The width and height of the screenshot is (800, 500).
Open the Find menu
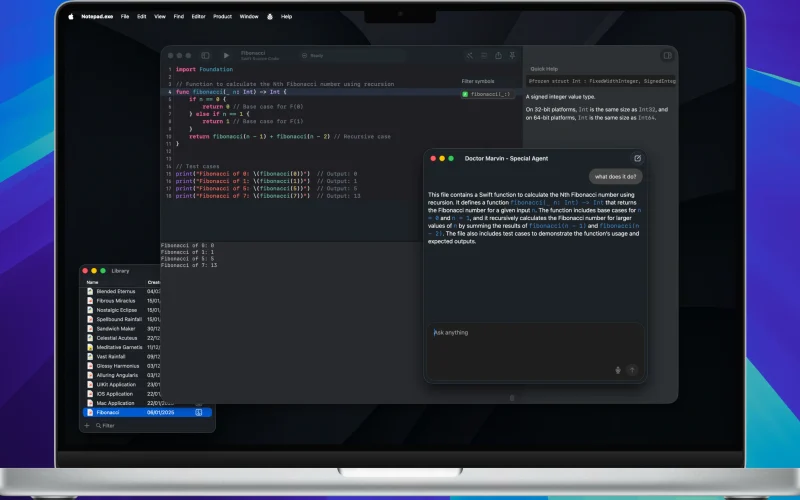tap(179, 17)
